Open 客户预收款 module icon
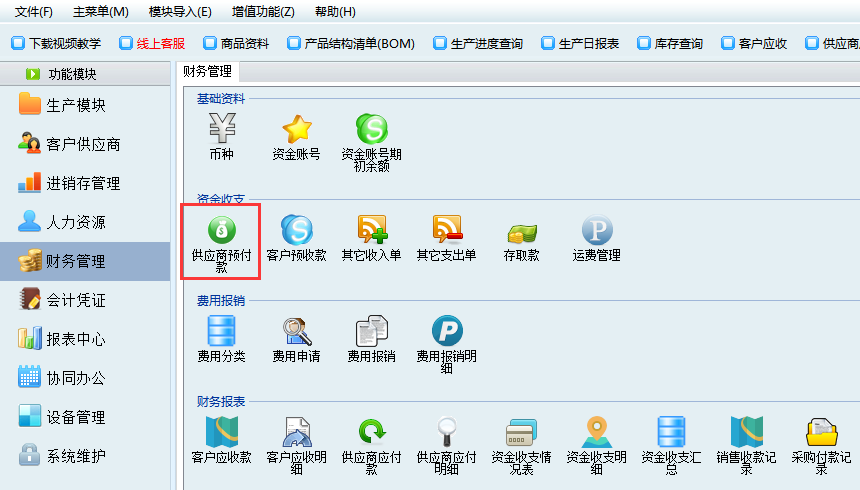Viewport: 860px width, 490px height. click(x=297, y=230)
